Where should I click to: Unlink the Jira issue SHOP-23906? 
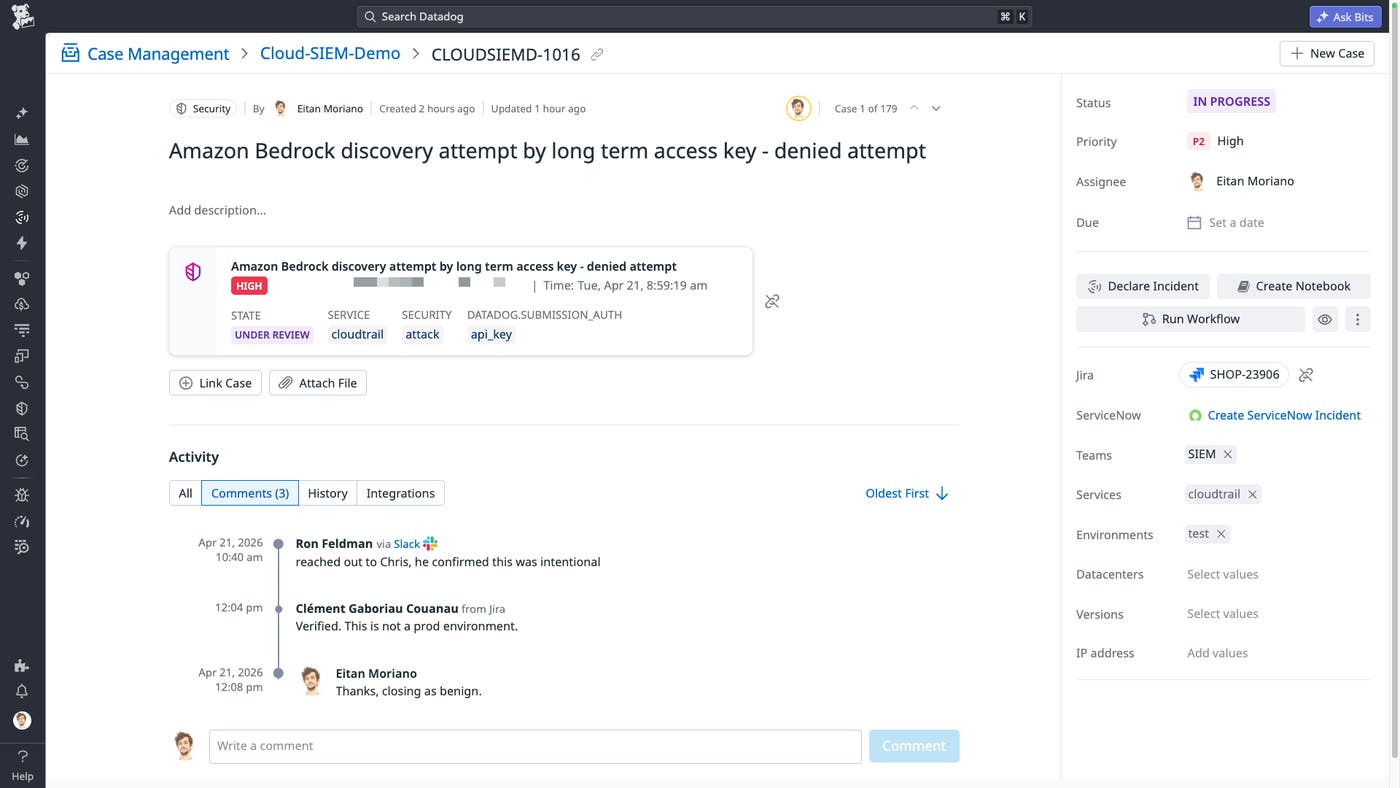(1306, 375)
